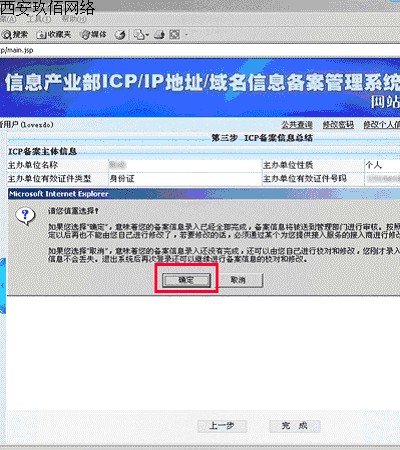Image resolution: width=400 pixels, height=450 pixels.
Task: Click the blue question mark dialog icon
Action: tap(25, 216)
